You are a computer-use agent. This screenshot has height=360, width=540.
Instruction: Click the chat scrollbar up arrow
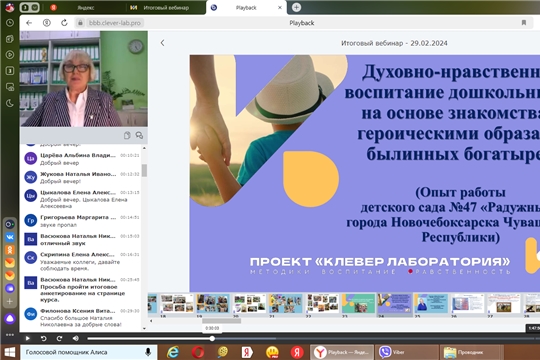(x=144, y=148)
